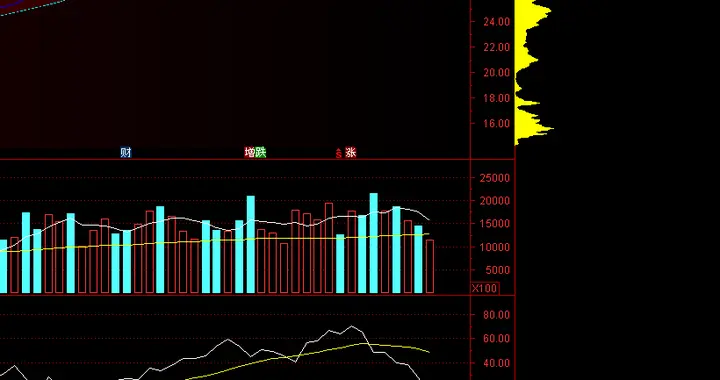
Task: Click the 16.00 price axis label
Action: tap(496, 123)
